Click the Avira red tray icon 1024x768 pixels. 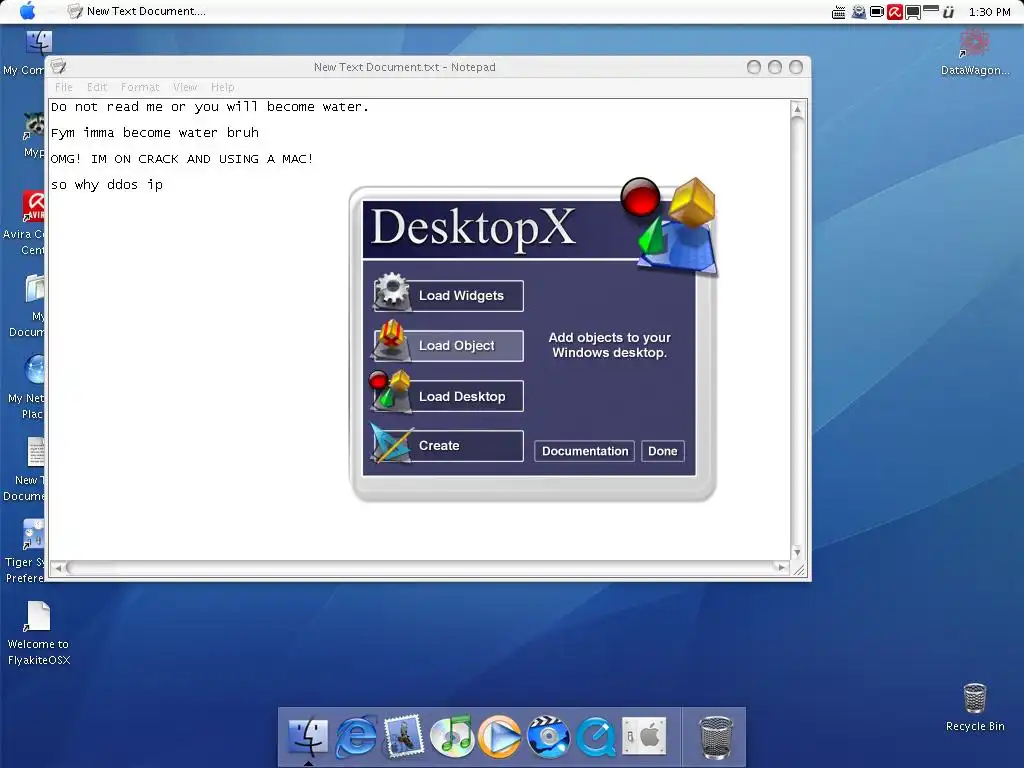coord(895,12)
